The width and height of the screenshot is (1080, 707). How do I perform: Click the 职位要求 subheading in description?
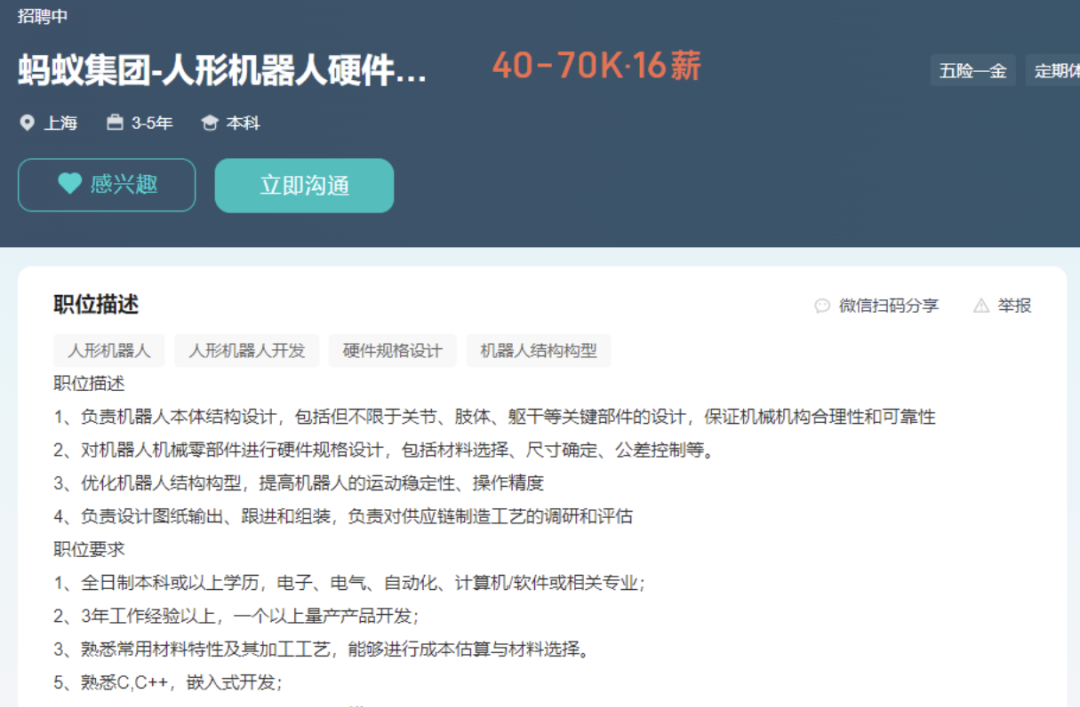coord(89,549)
